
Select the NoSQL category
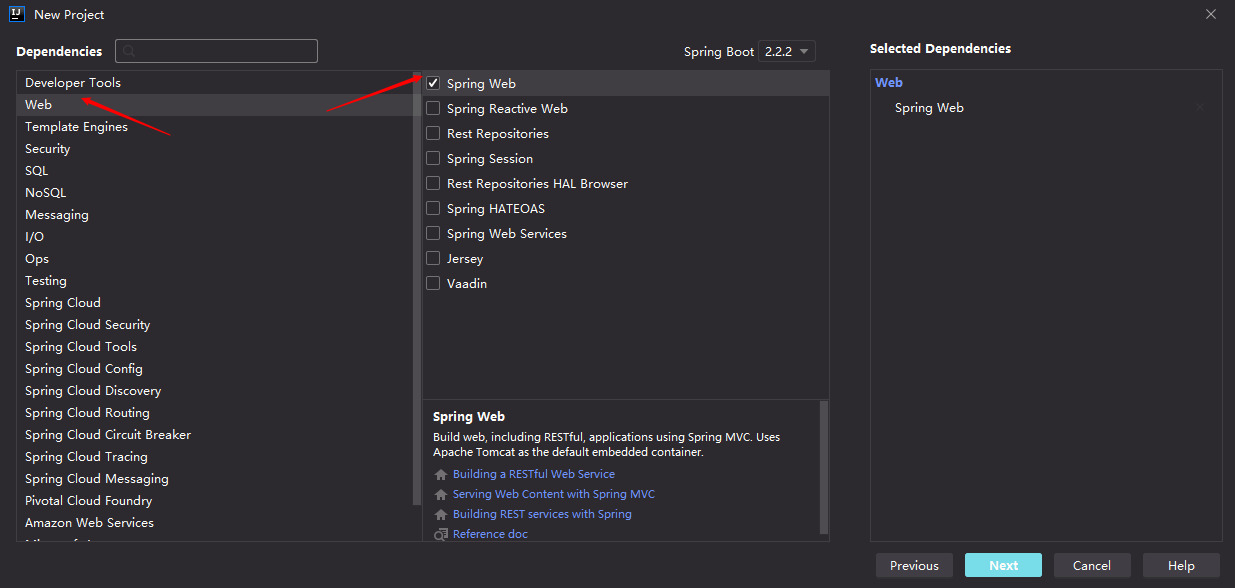coord(215,193)
